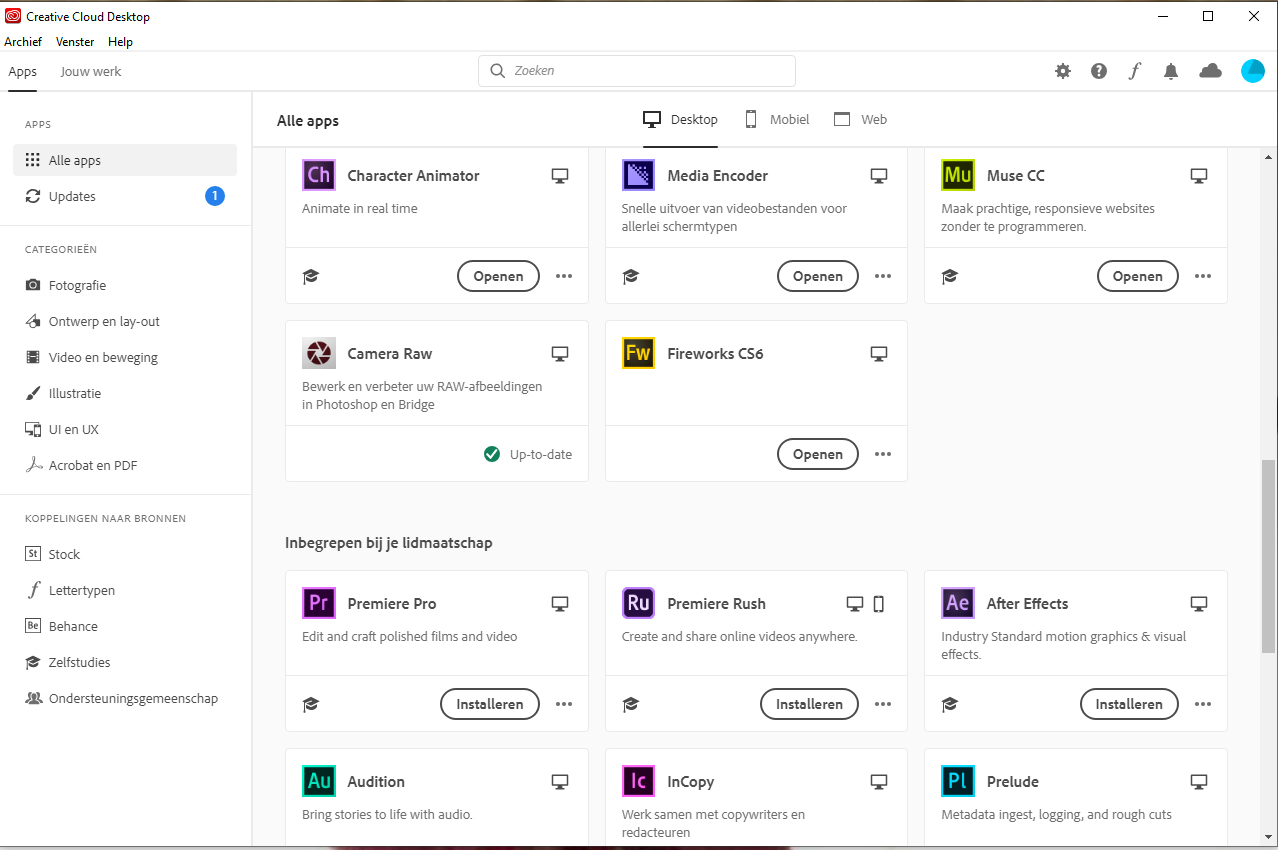Open more options for After Effects
Viewport: 1278px width, 850px height.
point(1203,704)
